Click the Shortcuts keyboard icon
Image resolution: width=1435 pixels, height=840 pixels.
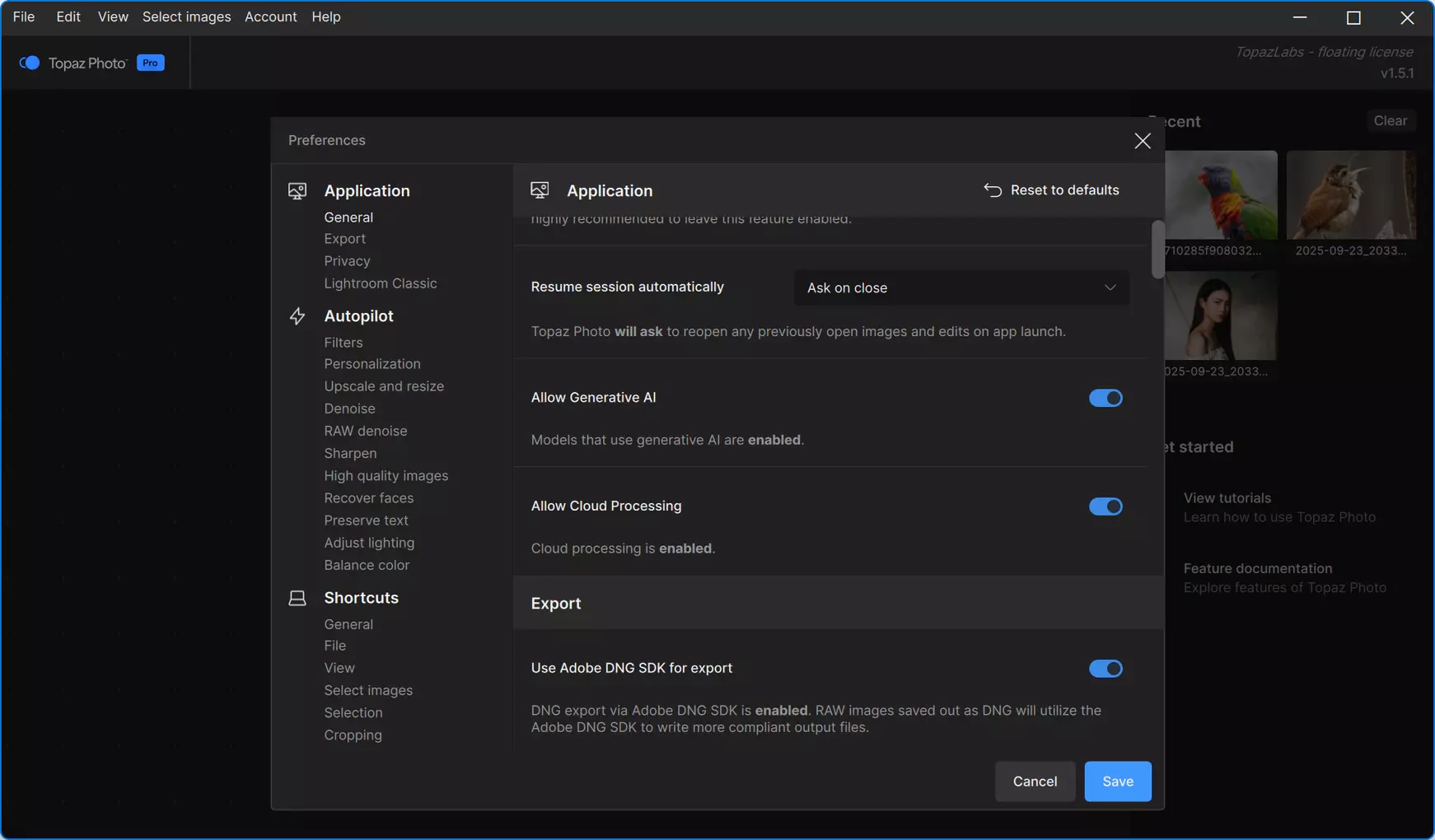[297, 598]
